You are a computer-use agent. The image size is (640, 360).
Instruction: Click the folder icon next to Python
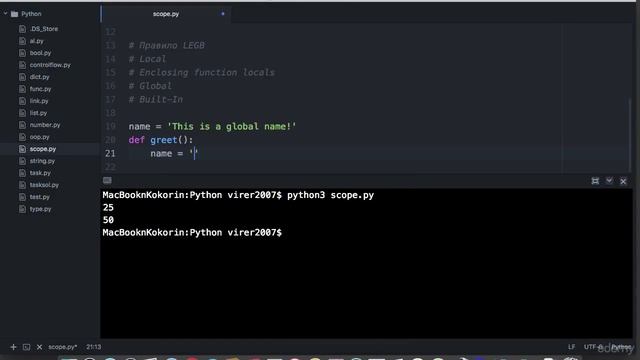pyautogui.click(x=15, y=14)
